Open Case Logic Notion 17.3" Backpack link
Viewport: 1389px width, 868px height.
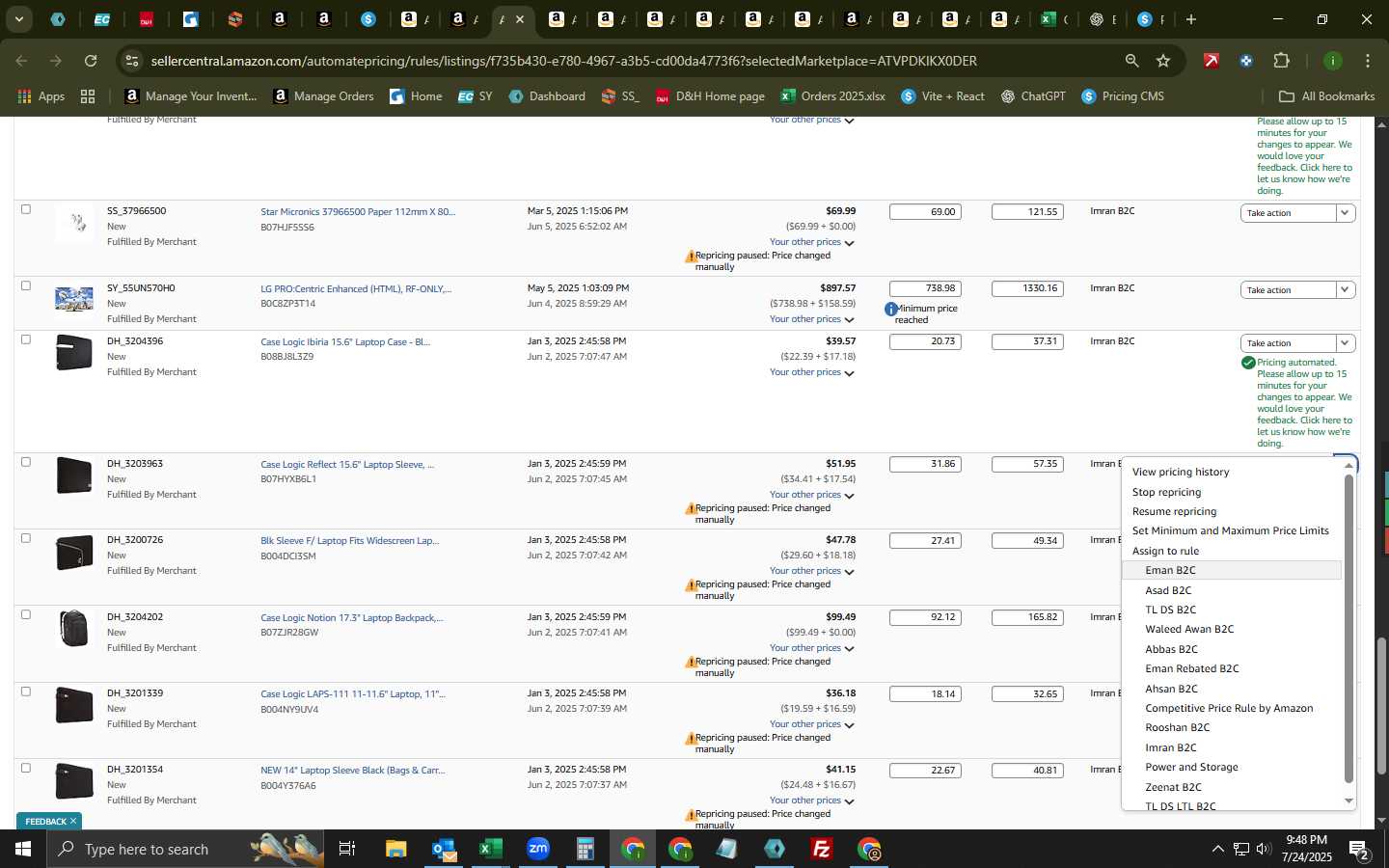pyautogui.click(x=352, y=618)
